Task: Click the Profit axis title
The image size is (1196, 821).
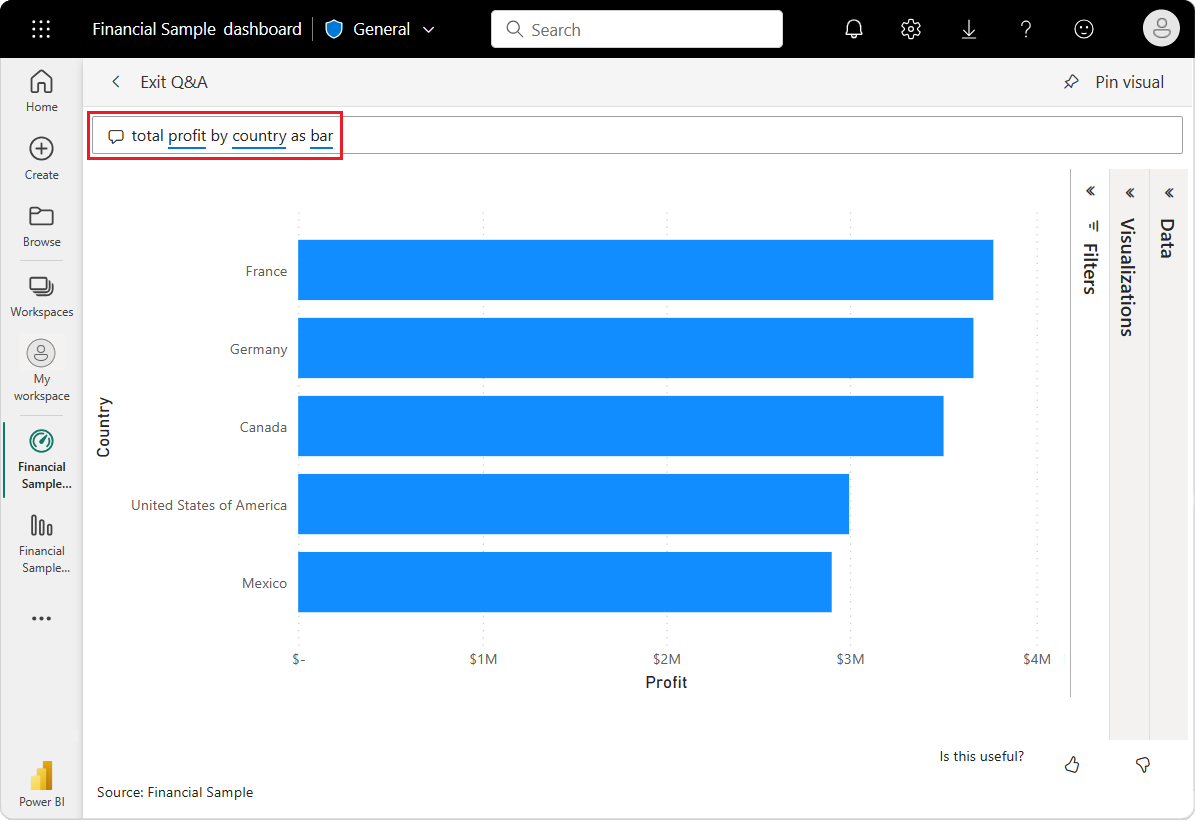Action: [x=666, y=682]
